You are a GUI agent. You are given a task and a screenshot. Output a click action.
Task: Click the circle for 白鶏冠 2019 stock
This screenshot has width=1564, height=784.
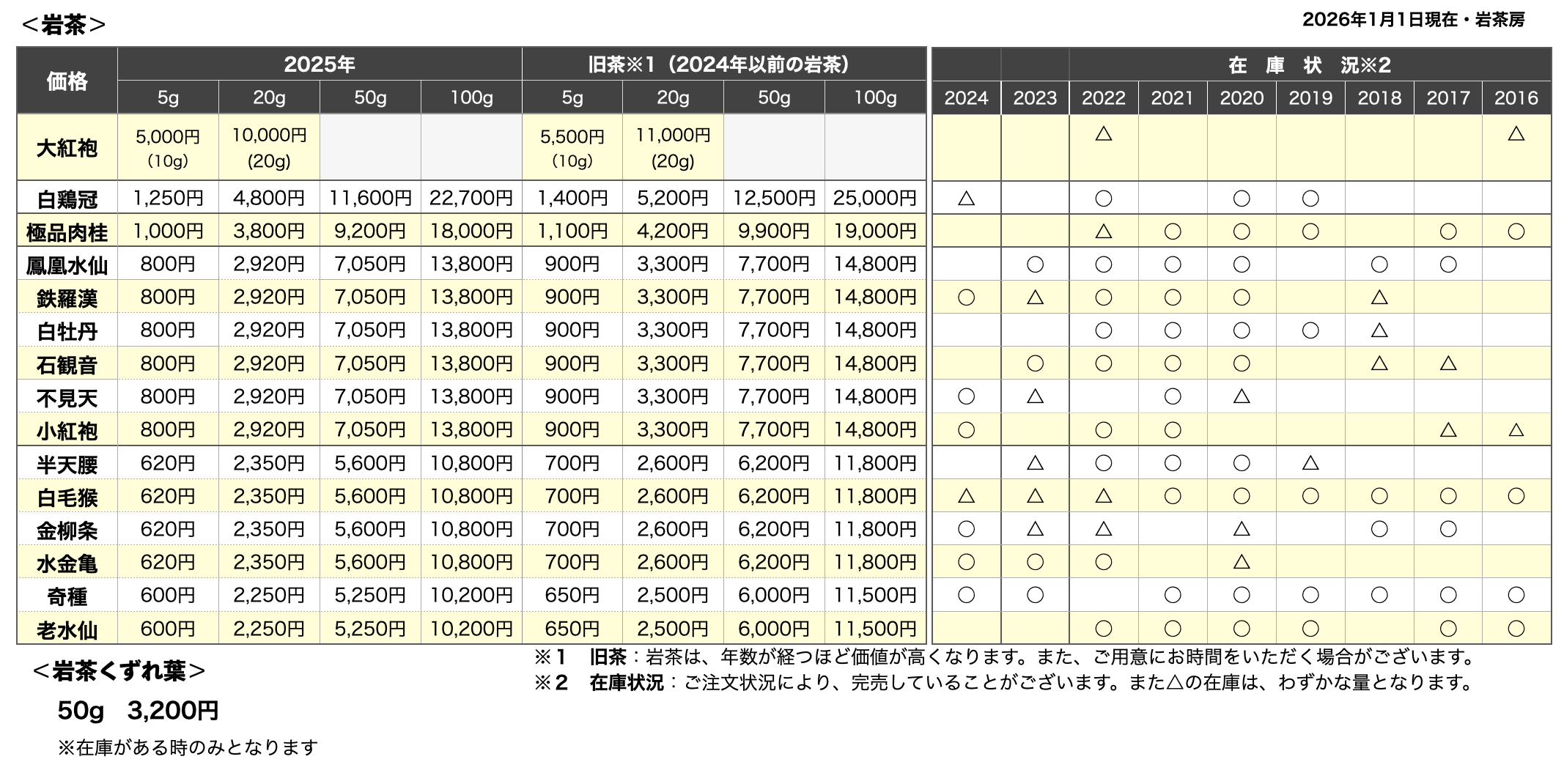click(x=1310, y=199)
